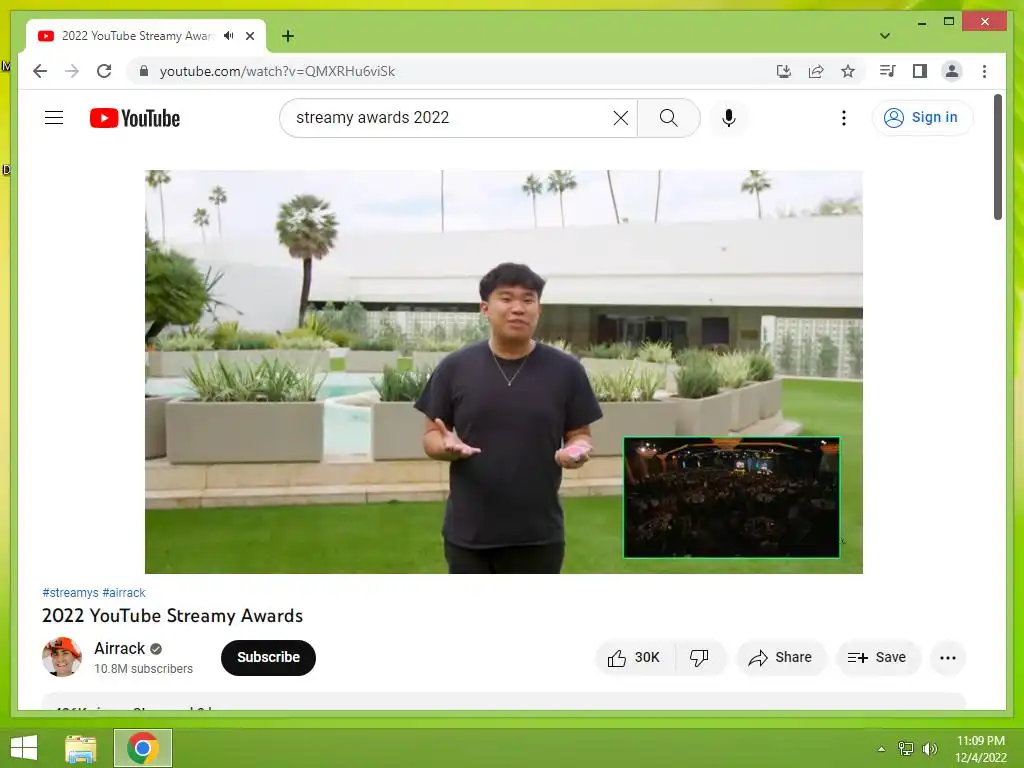Click the video player to pause

[x=504, y=372]
